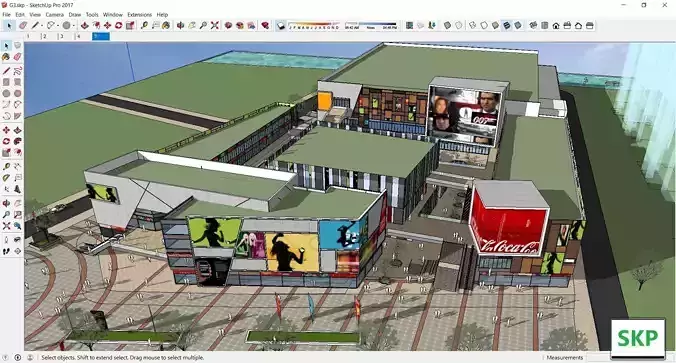Image resolution: width=676 pixels, height=363 pixels.
Task: Open the File menu
Action: tap(6, 15)
